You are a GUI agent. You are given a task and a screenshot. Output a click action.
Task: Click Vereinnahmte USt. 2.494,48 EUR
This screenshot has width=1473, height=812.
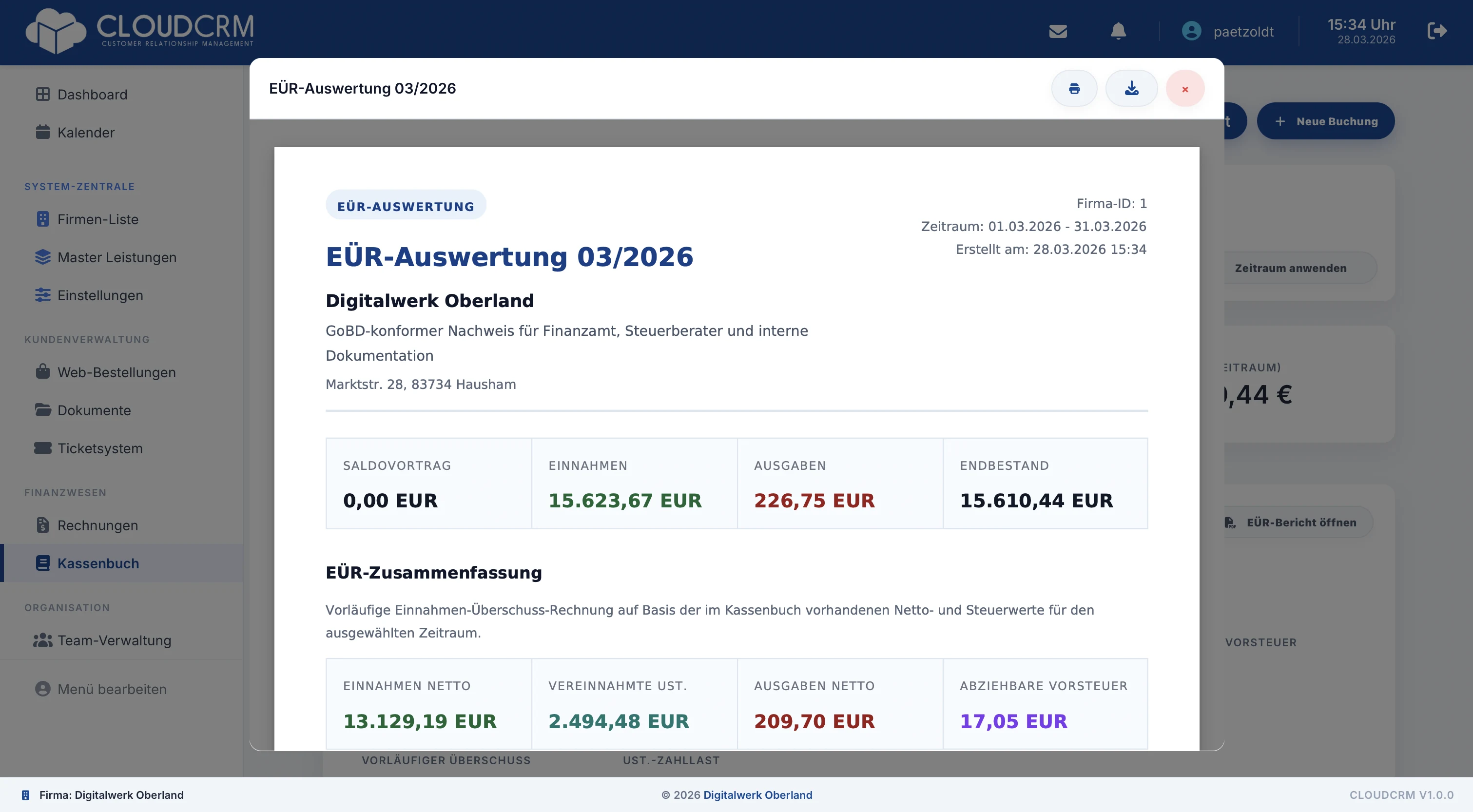click(x=619, y=722)
